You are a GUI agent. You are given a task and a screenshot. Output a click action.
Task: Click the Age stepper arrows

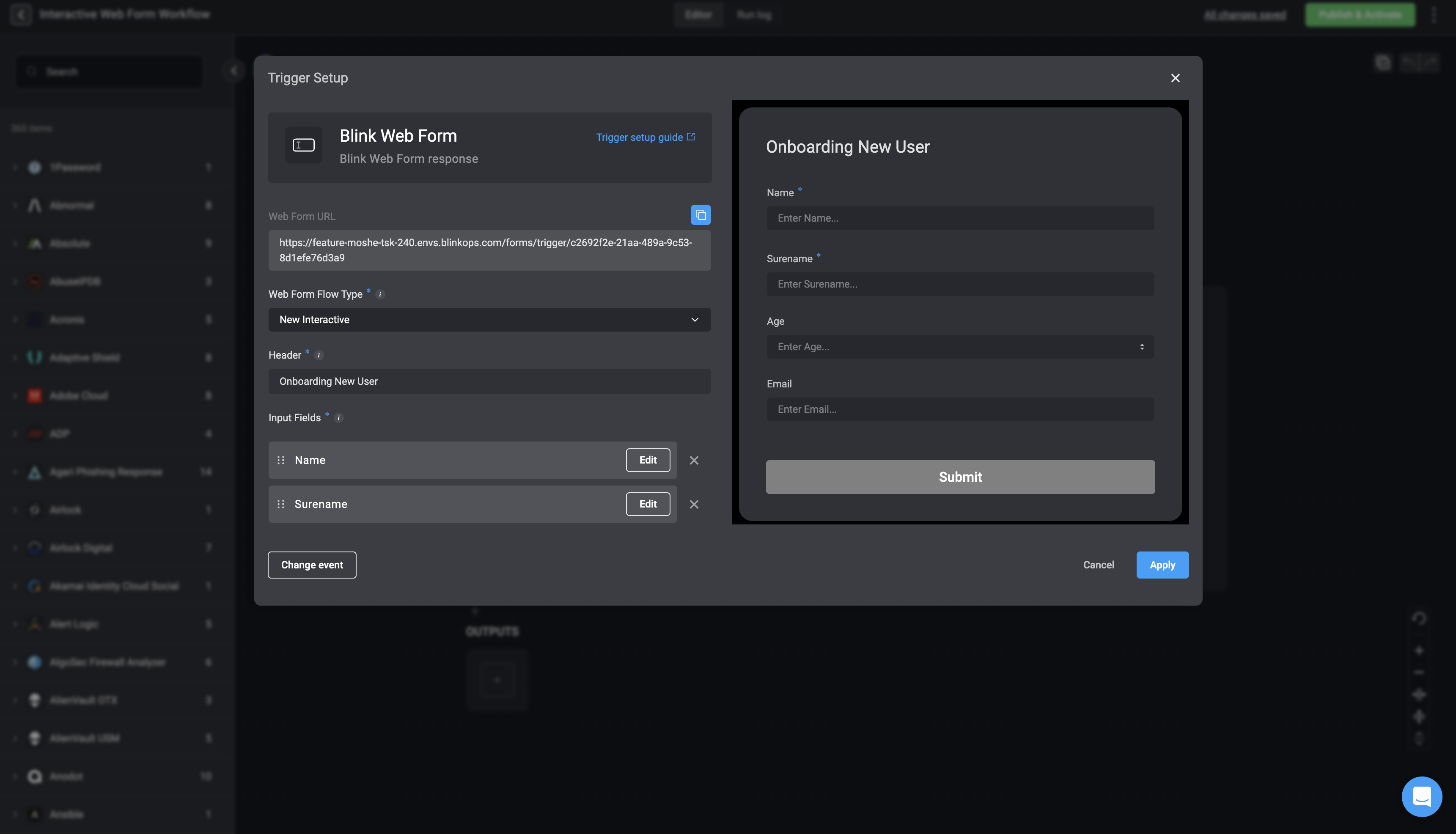(1142, 346)
